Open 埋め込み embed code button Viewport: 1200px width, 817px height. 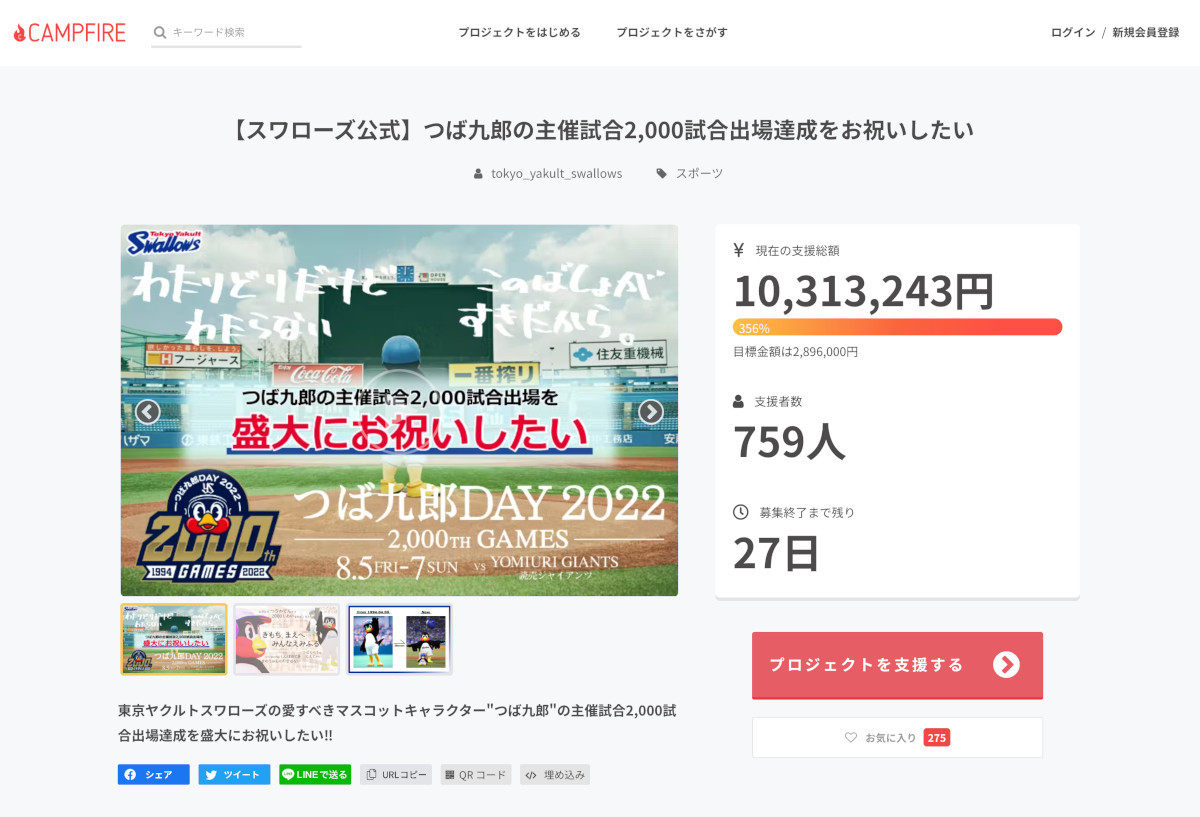pos(555,775)
